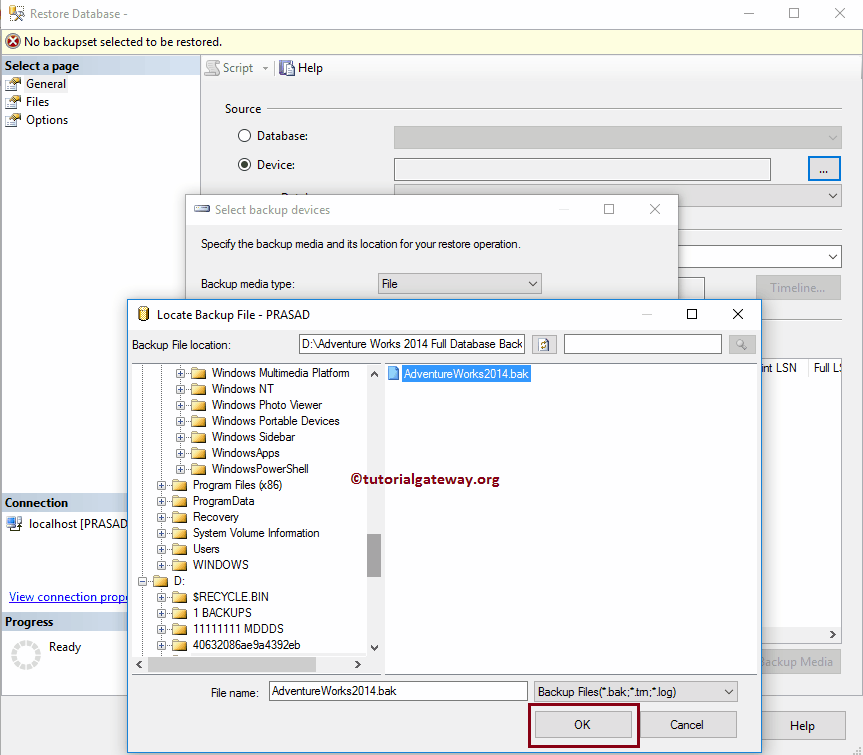Screen dimensions: 863x755
Task: Expand the Users folder node
Action: pos(163,548)
